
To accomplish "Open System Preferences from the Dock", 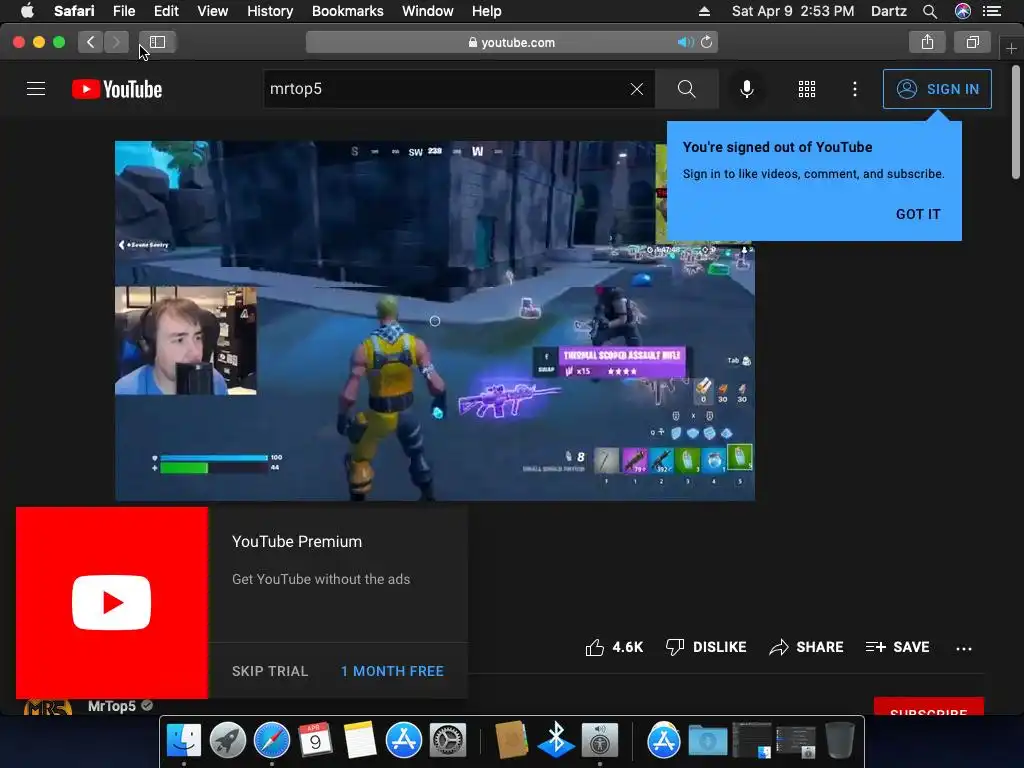I will (x=447, y=740).
